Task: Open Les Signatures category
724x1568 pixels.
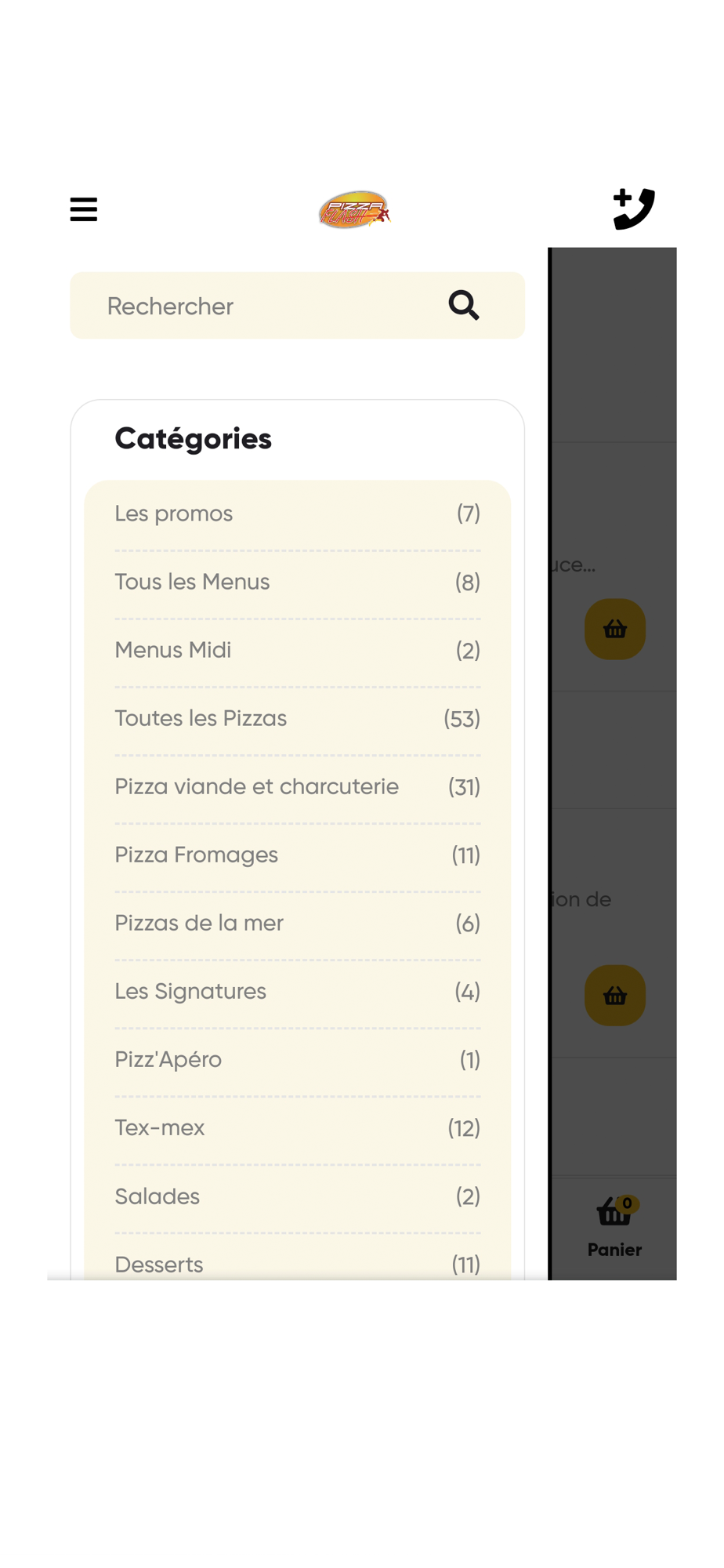Action: pos(298,991)
